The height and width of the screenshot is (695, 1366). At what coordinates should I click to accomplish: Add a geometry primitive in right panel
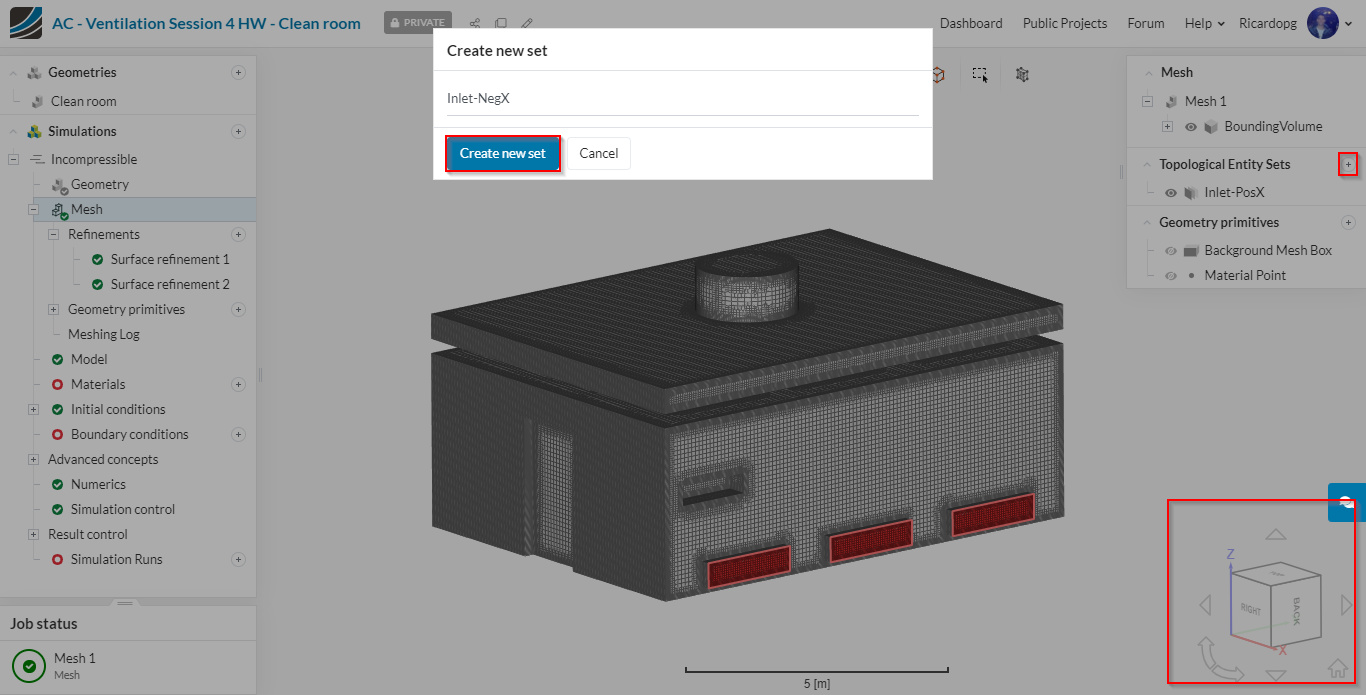pyautogui.click(x=1348, y=222)
